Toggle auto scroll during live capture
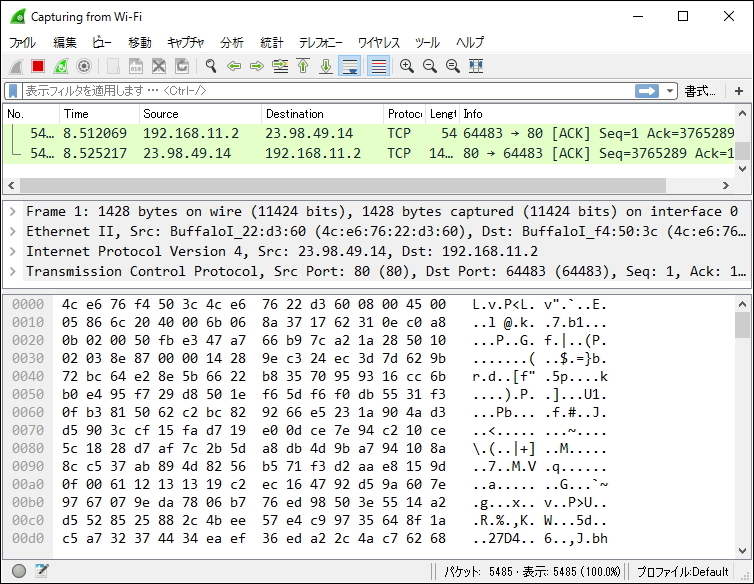This screenshot has height=584, width=754. pyautogui.click(x=350, y=66)
